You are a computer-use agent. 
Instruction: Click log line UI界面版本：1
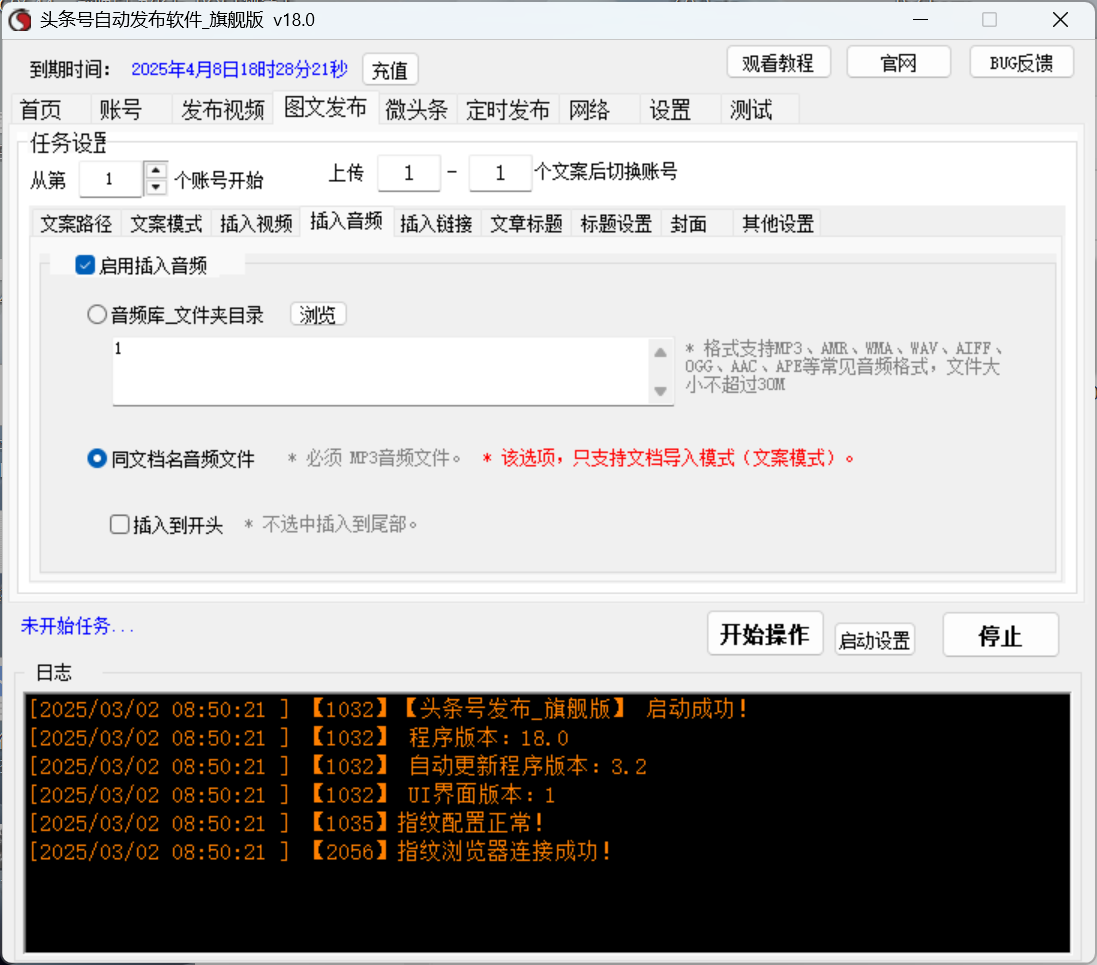pyautogui.click(x=292, y=795)
